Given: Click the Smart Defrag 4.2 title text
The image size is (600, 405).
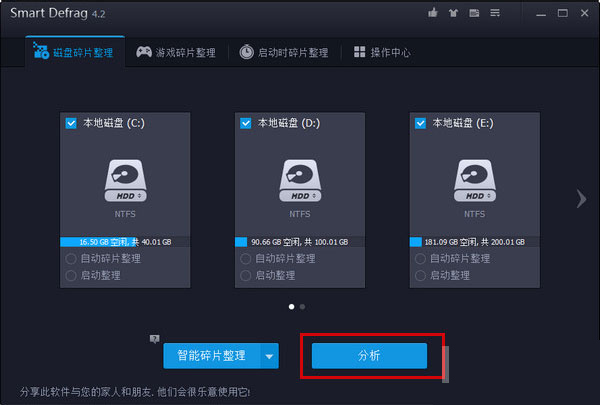Looking at the screenshot, I should click(57, 13).
